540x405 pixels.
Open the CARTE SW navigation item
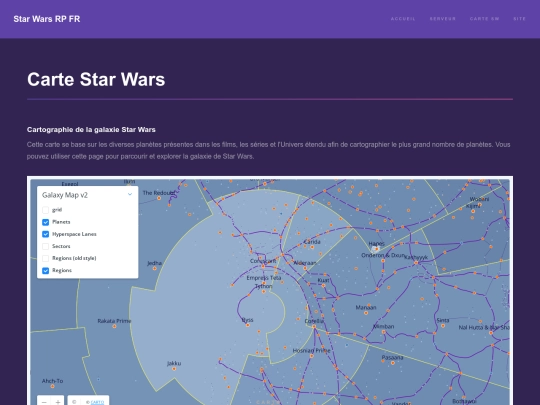tap(485, 19)
